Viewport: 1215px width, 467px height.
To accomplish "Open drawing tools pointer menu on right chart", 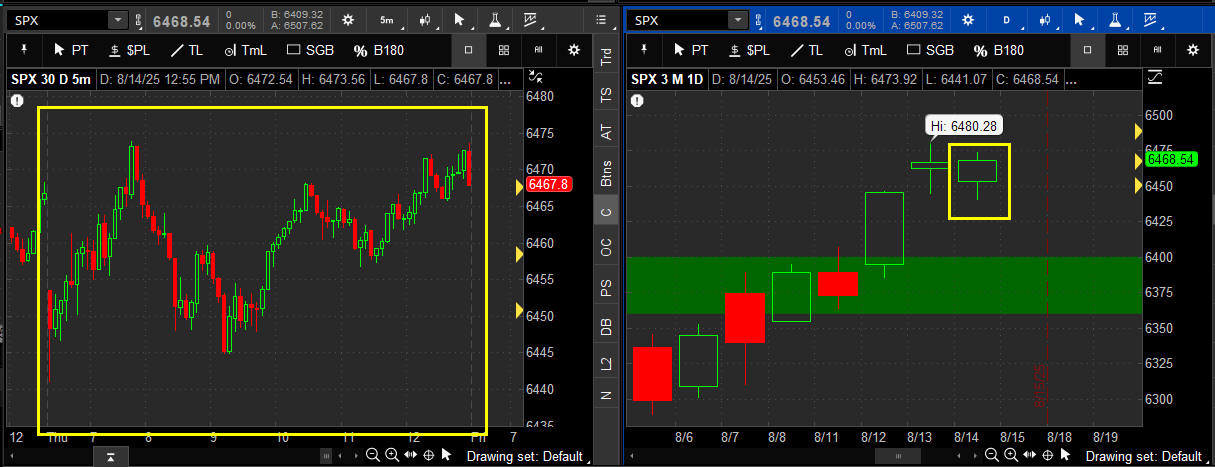I will pyautogui.click(x=1081, y=19).
